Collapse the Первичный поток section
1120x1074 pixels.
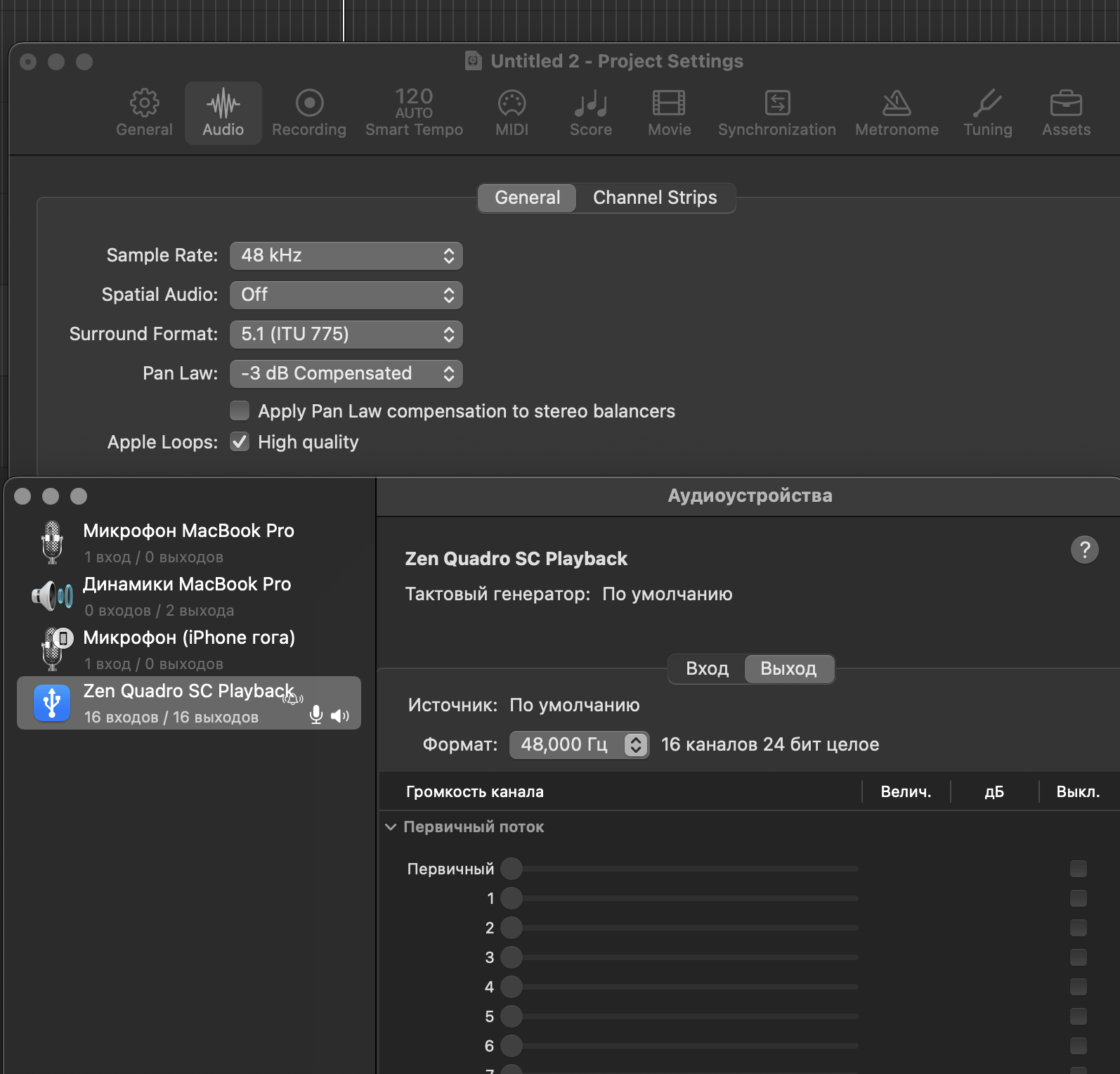(x=391, y=827)
